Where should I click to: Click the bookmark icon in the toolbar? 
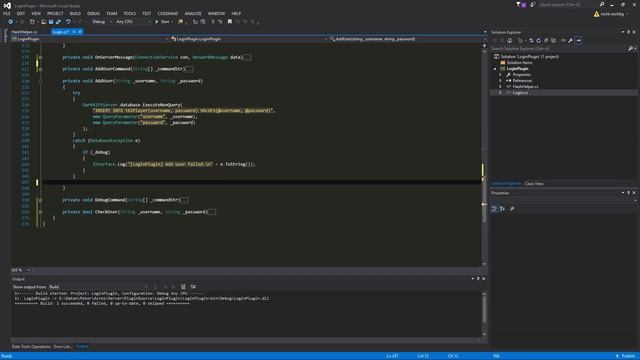click(230, 22)
